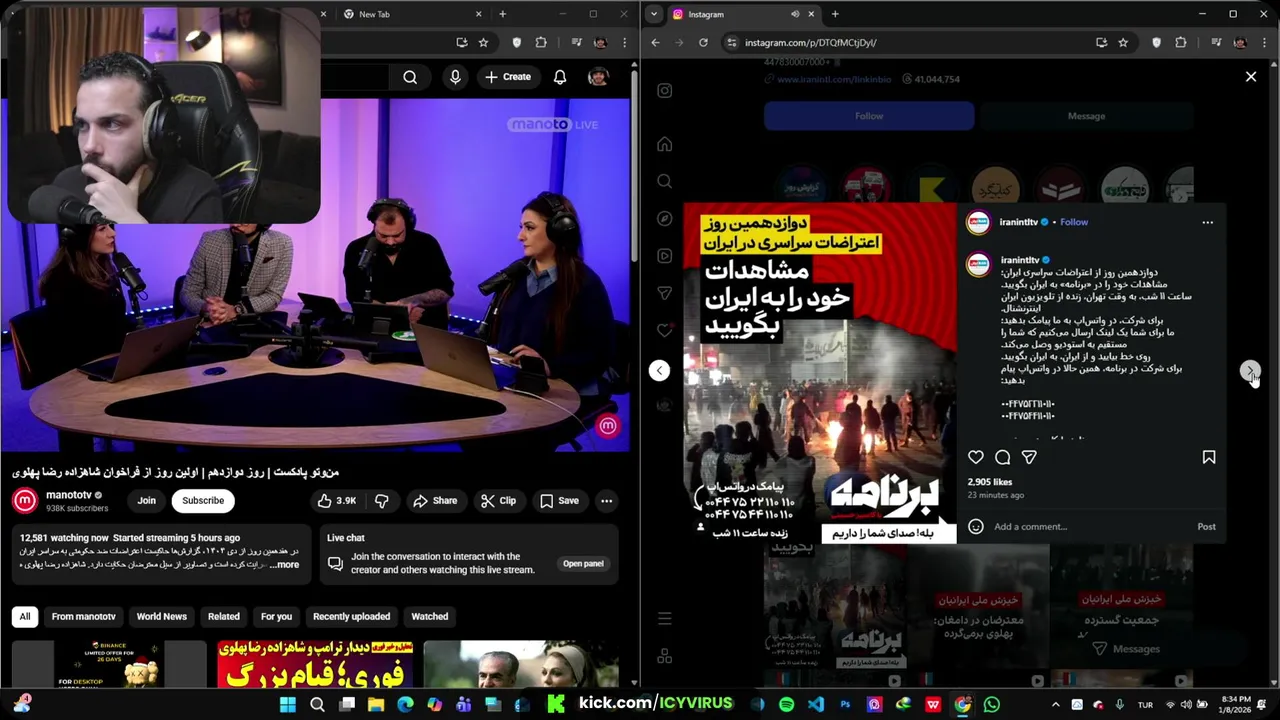This screenshot has width=1280, height=720.
Task: Open Windows taskbar search
Action: (x=317, y=705)
